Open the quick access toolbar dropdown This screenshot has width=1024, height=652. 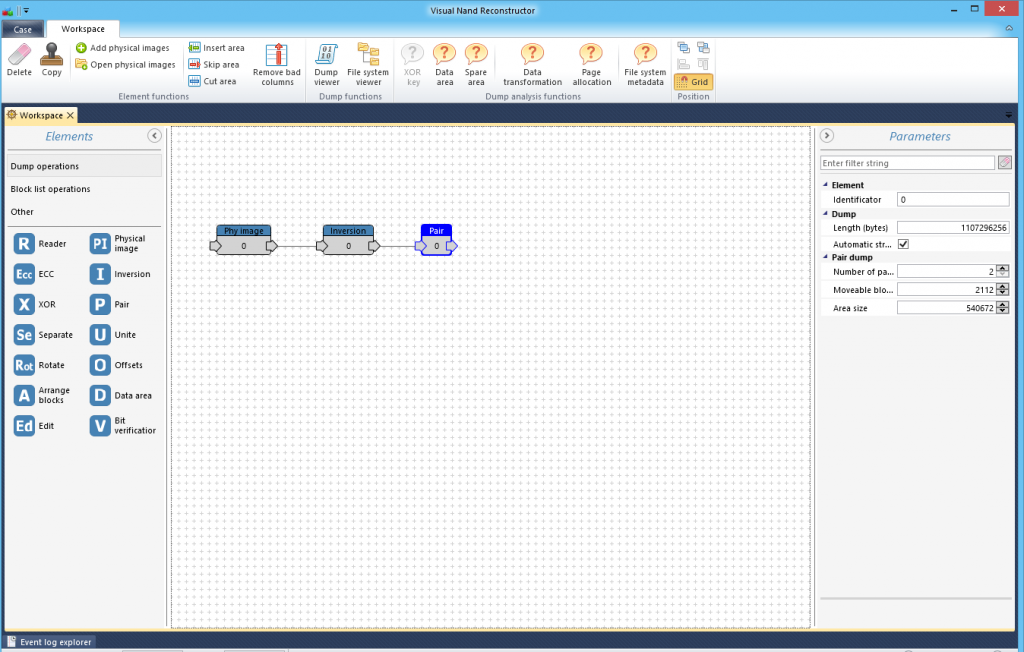point(26,10)
